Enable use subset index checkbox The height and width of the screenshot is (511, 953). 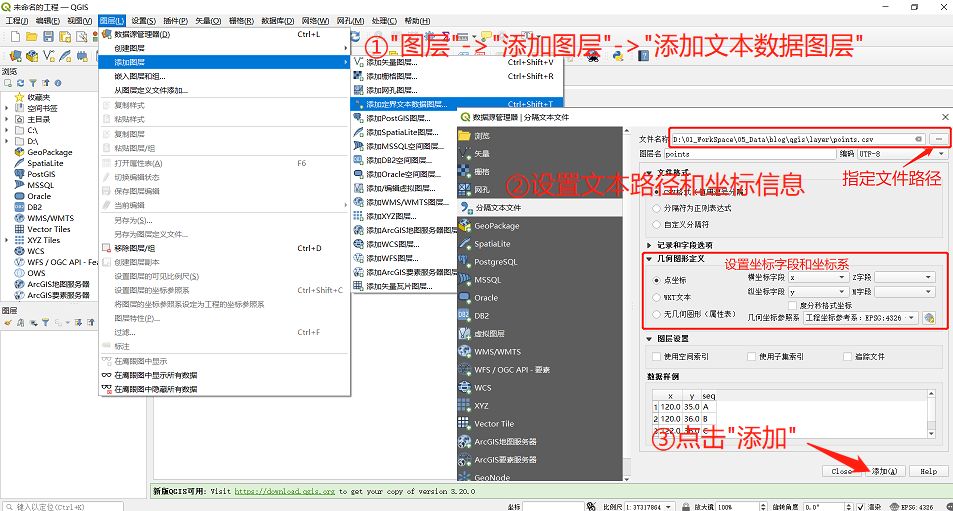(x=752, y=357)
